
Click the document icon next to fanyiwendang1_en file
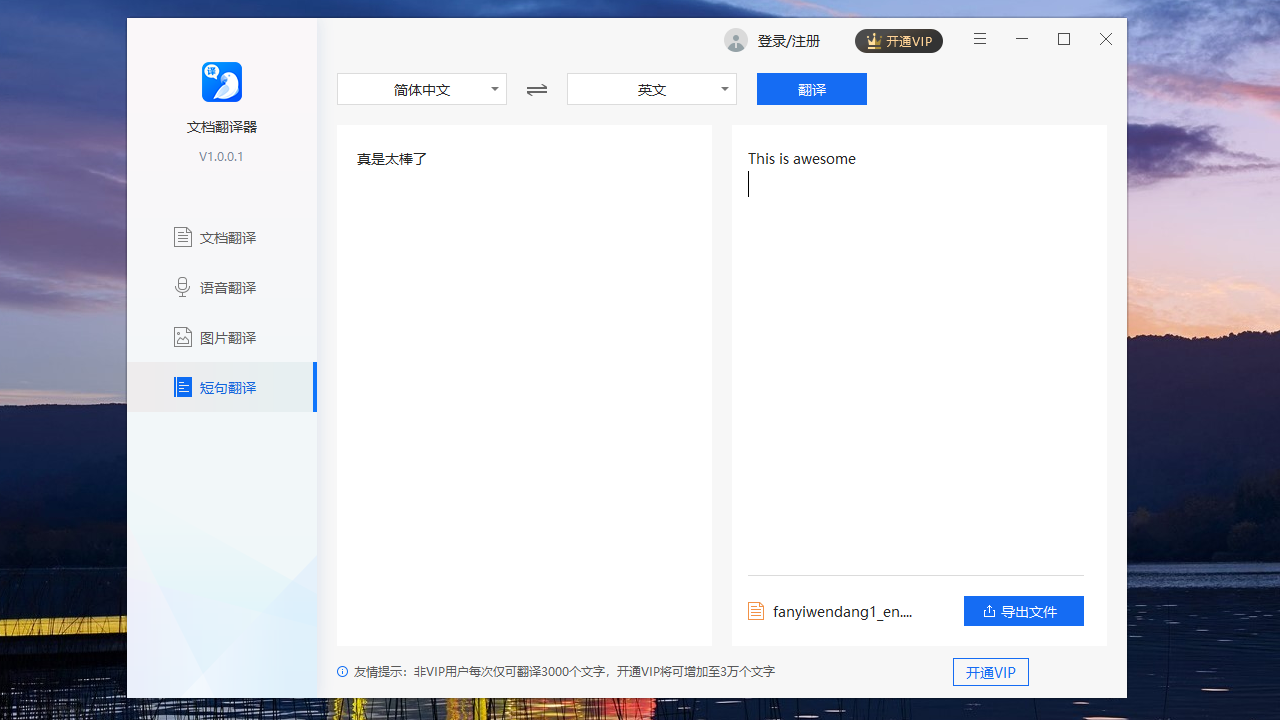756,610
